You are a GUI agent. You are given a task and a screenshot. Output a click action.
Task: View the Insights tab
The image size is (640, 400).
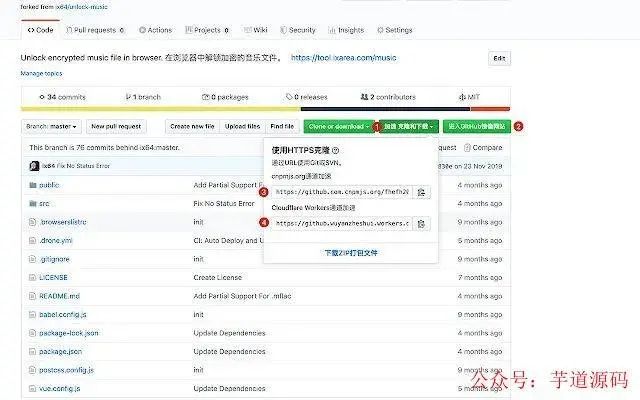point(347,30)
